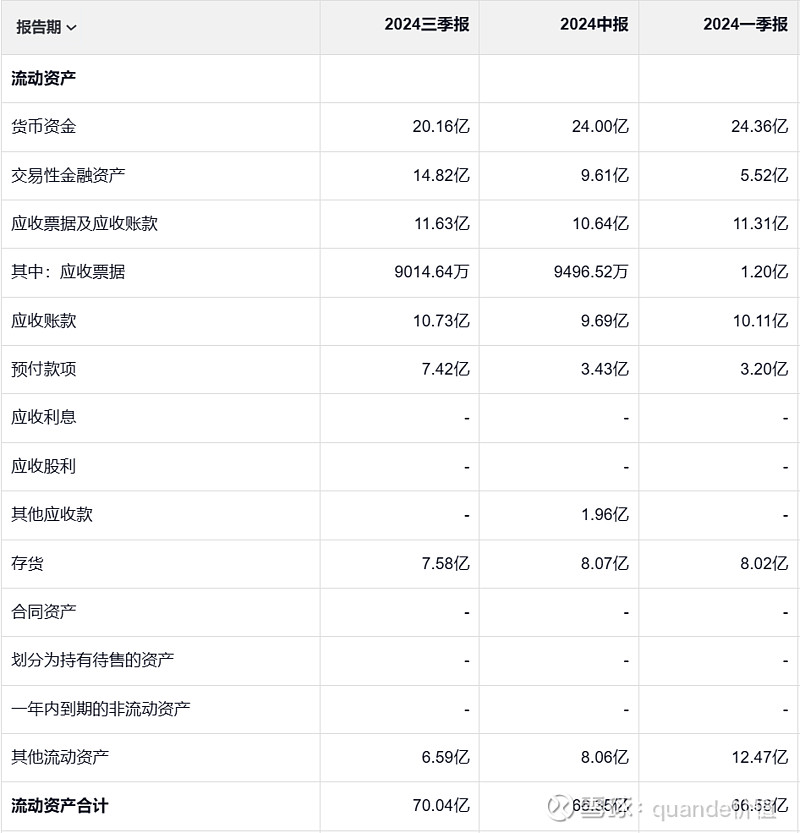The image size is (800, 833).
Task: Select the 2024三季报 column header
Action: [427, 24]
